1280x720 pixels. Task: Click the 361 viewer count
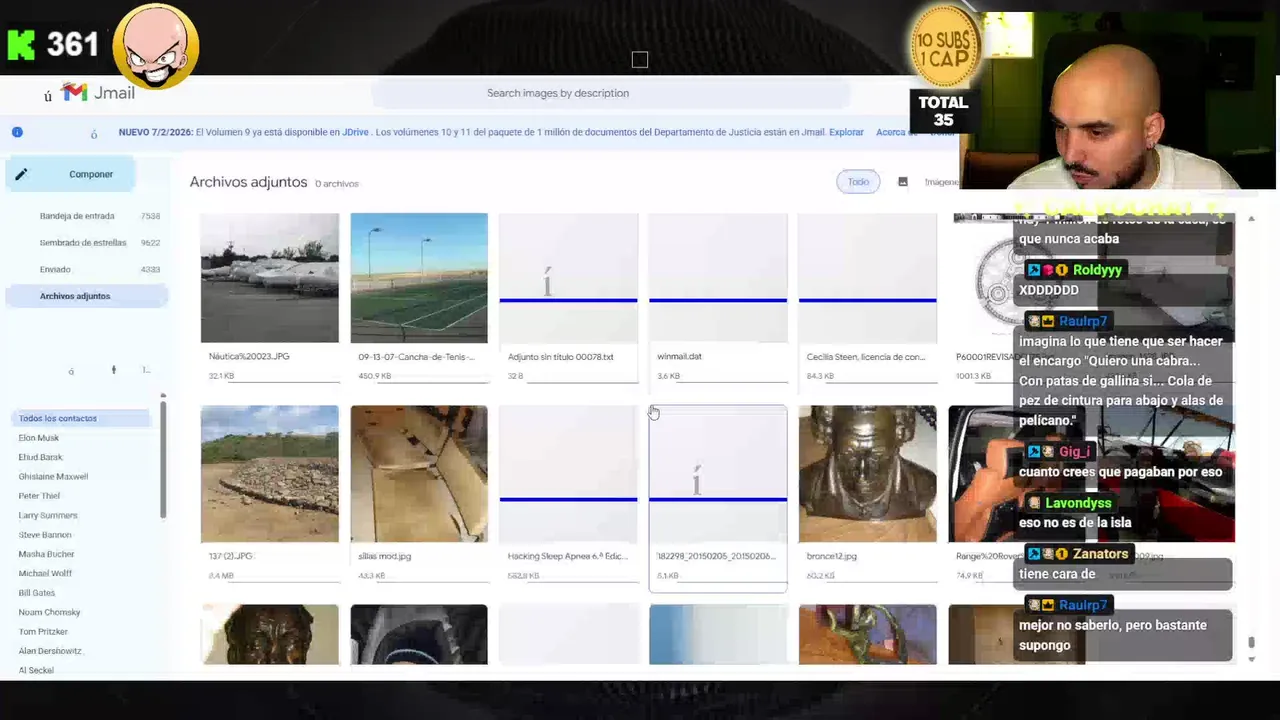click(72, 45)
